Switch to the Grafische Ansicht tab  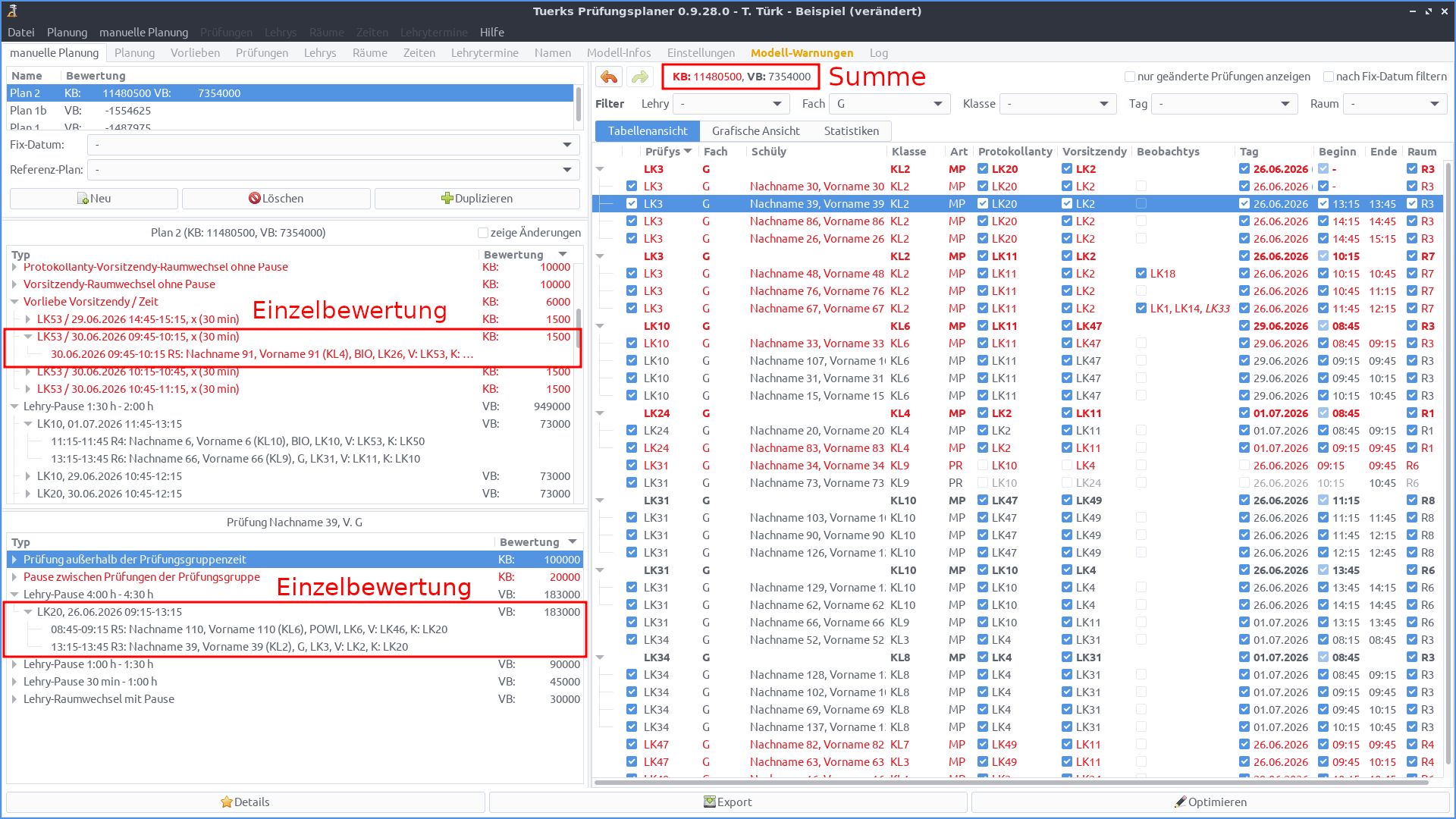[755, 130]
